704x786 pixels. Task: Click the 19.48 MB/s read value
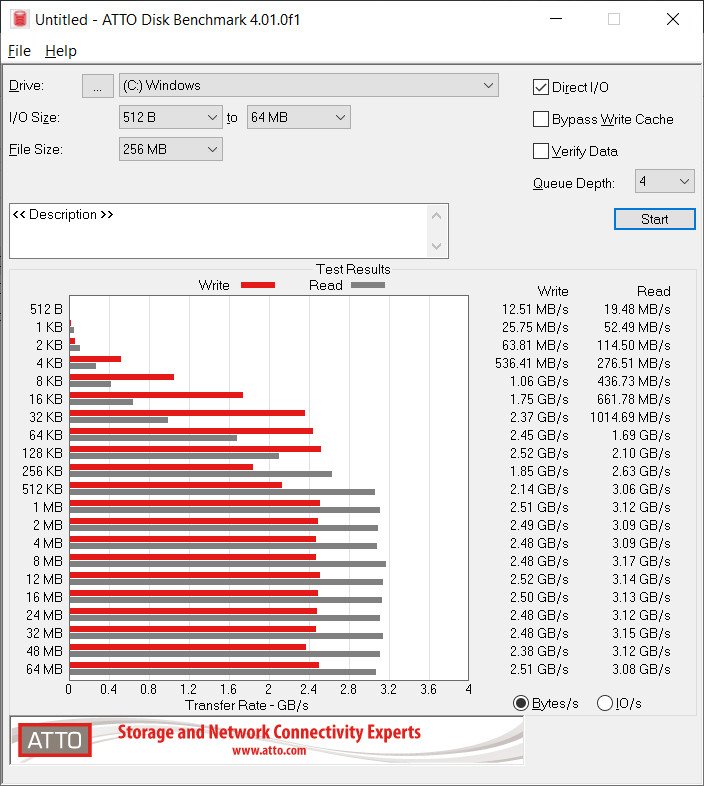(x=637, y=309)
